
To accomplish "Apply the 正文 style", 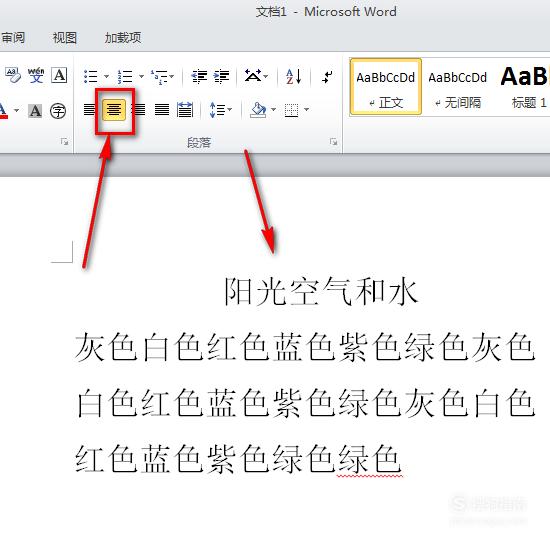I will tap(385, 87).
